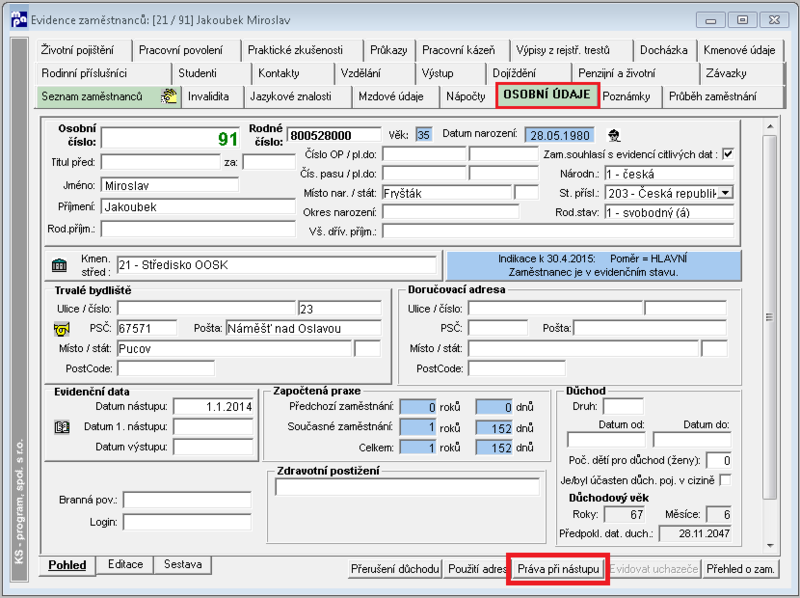
Task: Click the Datum nástupu field
Action: coord(213,407)
